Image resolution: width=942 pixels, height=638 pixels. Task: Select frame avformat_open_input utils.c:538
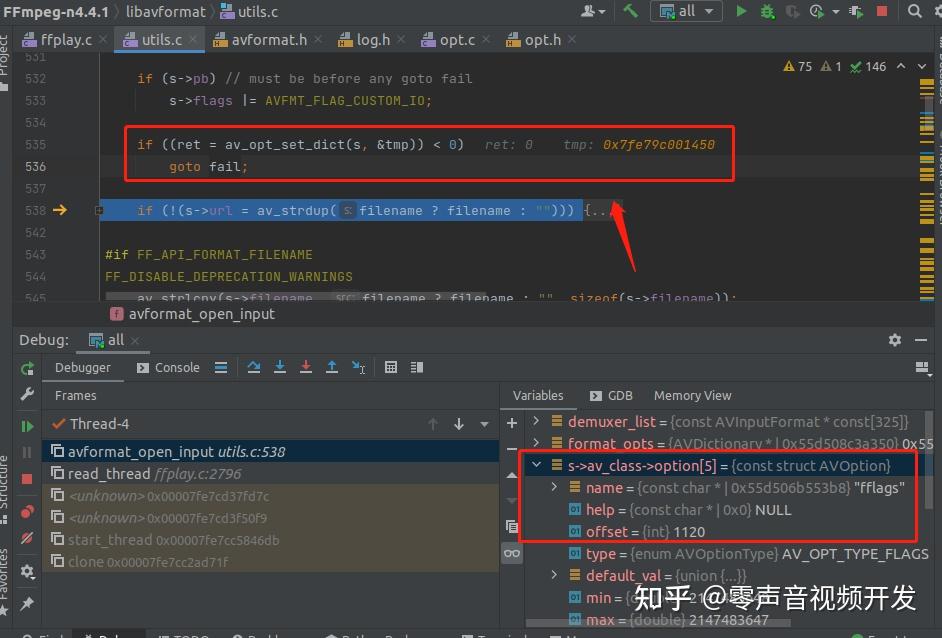point(270,452)
